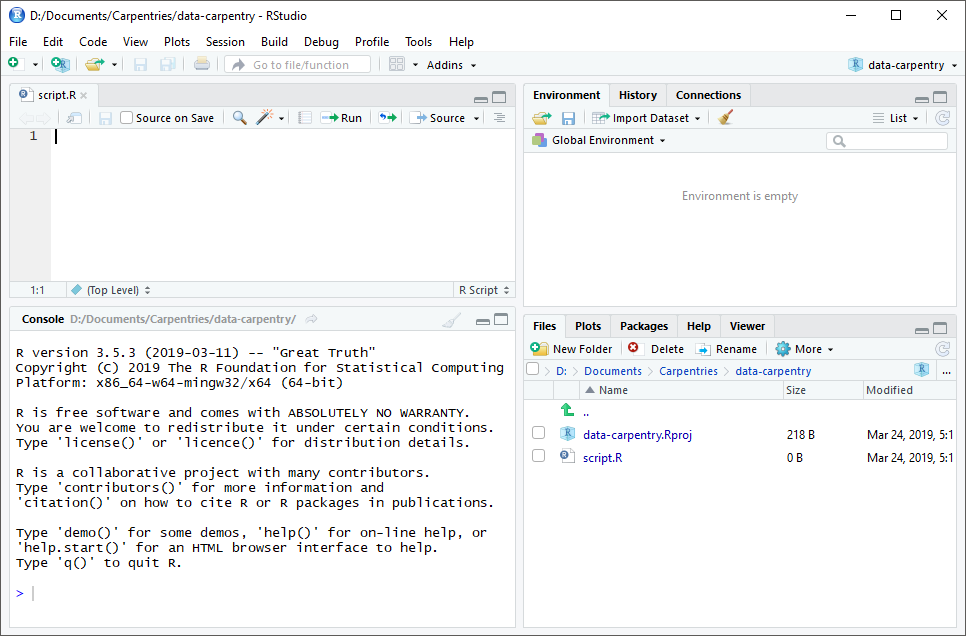Clear workspace objects with the broom icon
This screenshot has height=636, width=966.
point(725,117)
